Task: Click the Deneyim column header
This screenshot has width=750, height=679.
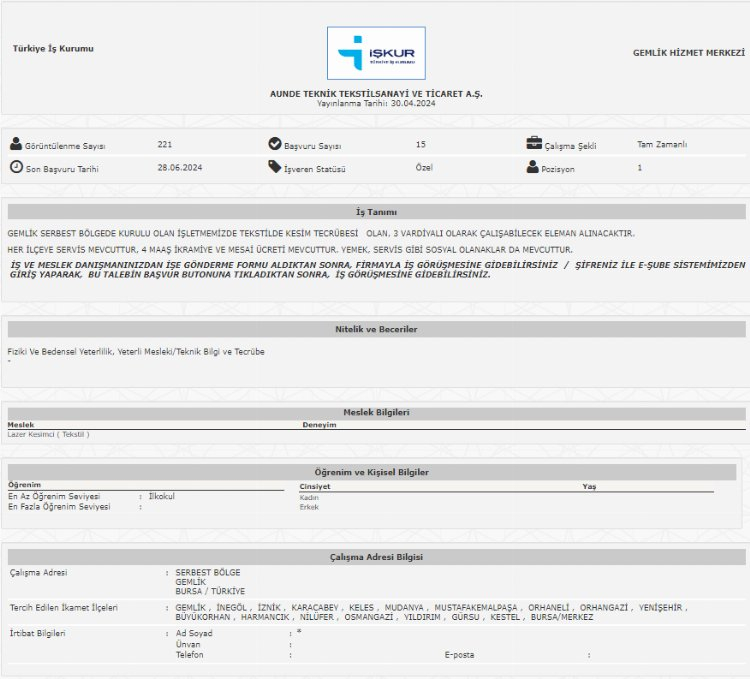Action: point(320,424)
